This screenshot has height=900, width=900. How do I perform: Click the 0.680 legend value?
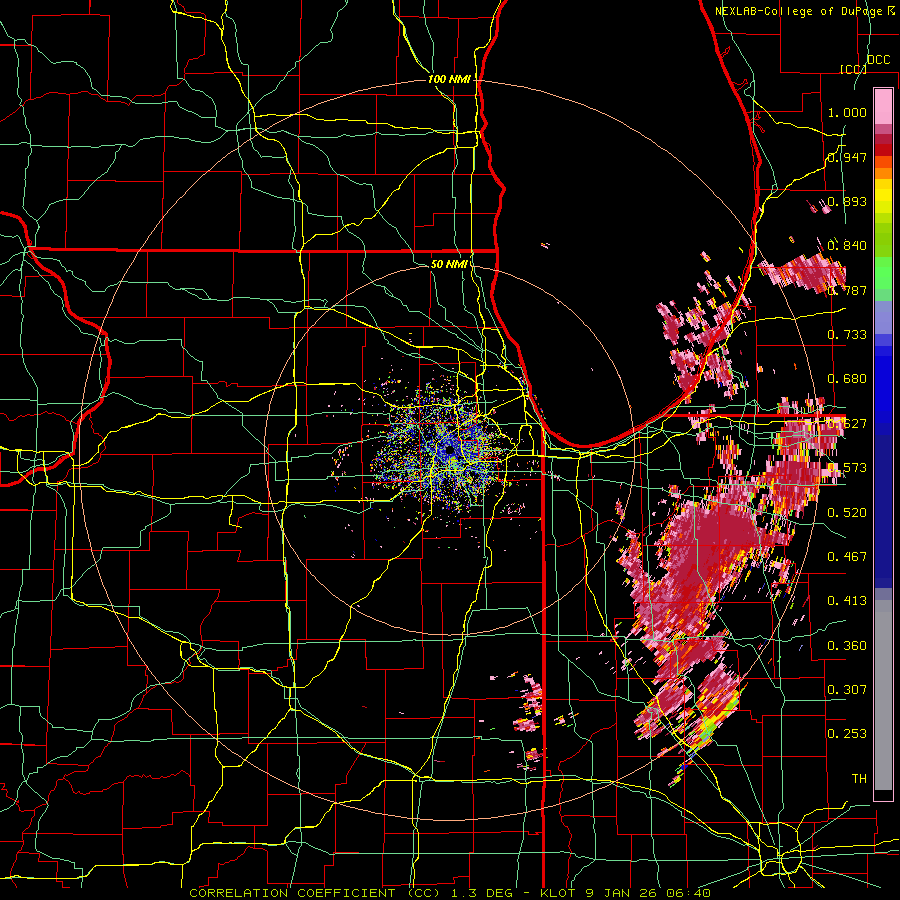tap(847, 379)
